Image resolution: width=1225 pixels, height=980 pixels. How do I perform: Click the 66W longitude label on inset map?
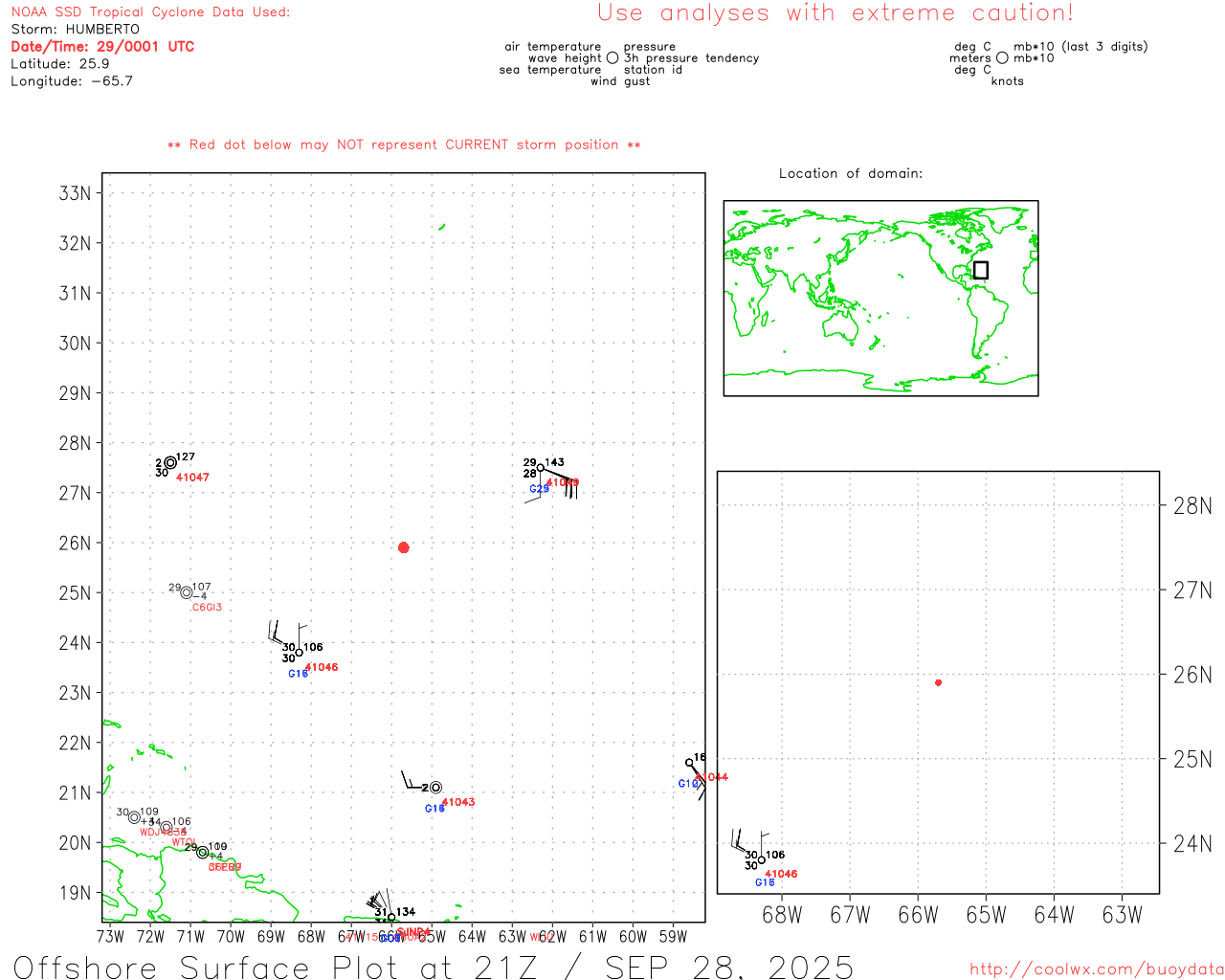(x=918, y=915)
